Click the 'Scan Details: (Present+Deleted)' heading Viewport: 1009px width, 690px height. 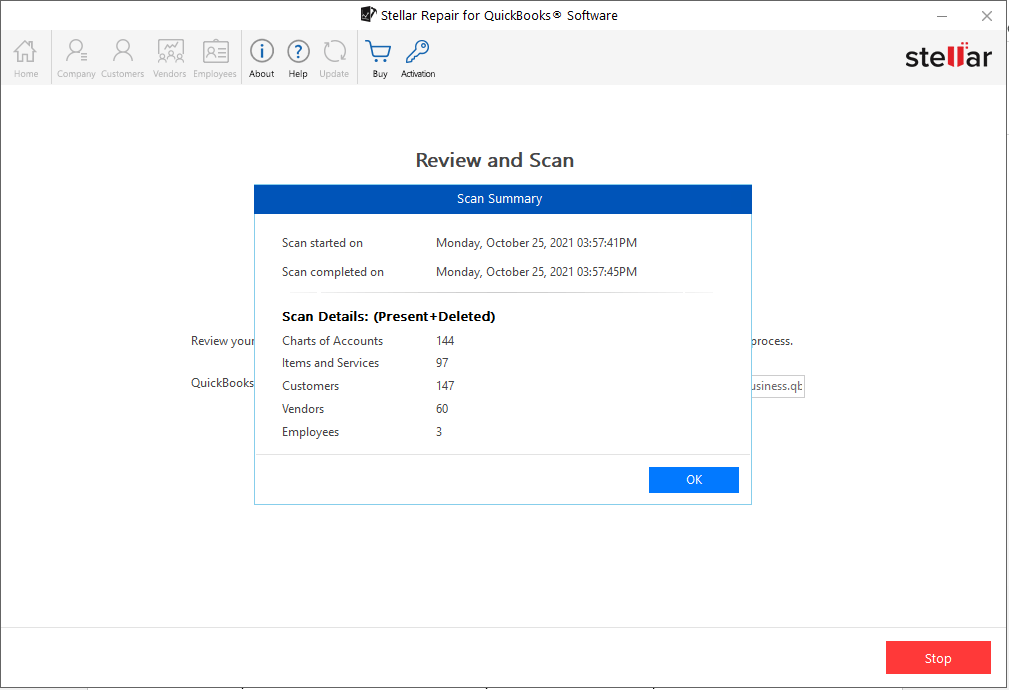389,316
